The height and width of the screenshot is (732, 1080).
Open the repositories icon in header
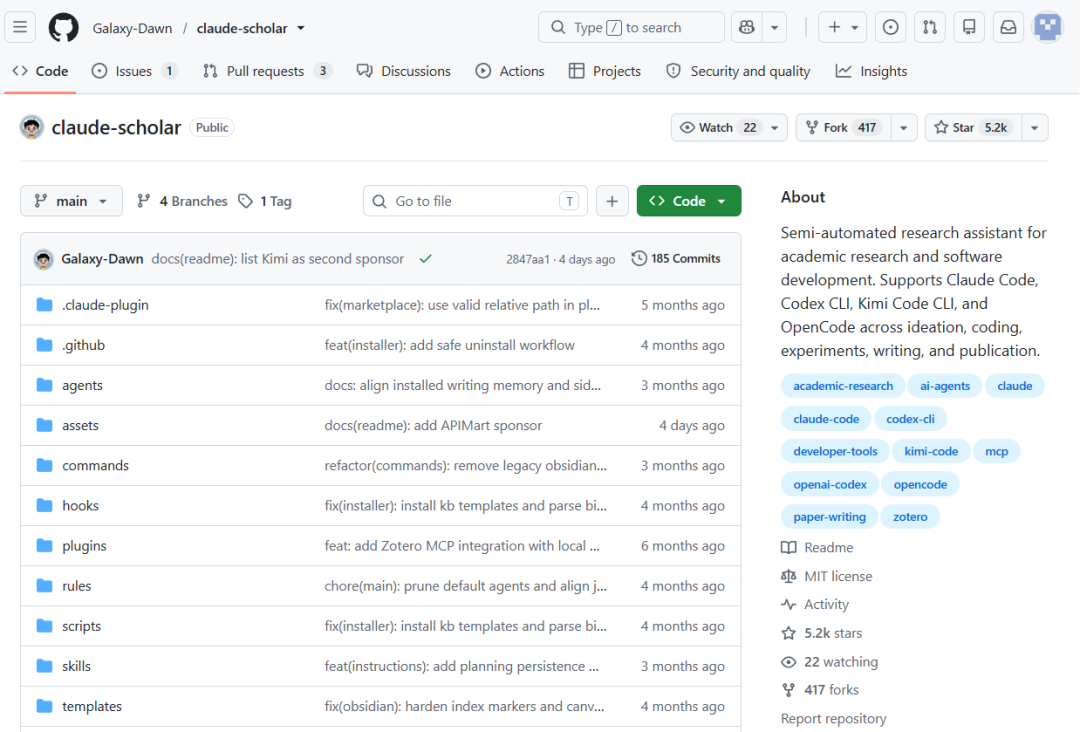(x=969, y=28)
